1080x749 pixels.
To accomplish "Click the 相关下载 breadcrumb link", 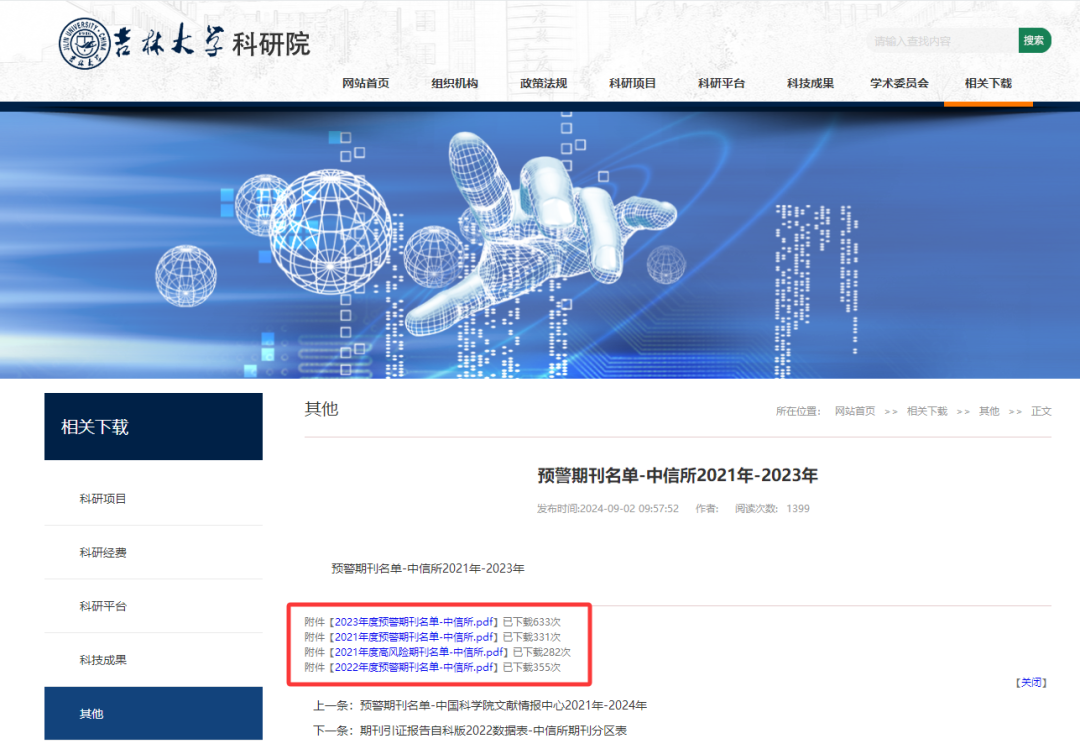I will pyautogui.click(x=927, y=411).
